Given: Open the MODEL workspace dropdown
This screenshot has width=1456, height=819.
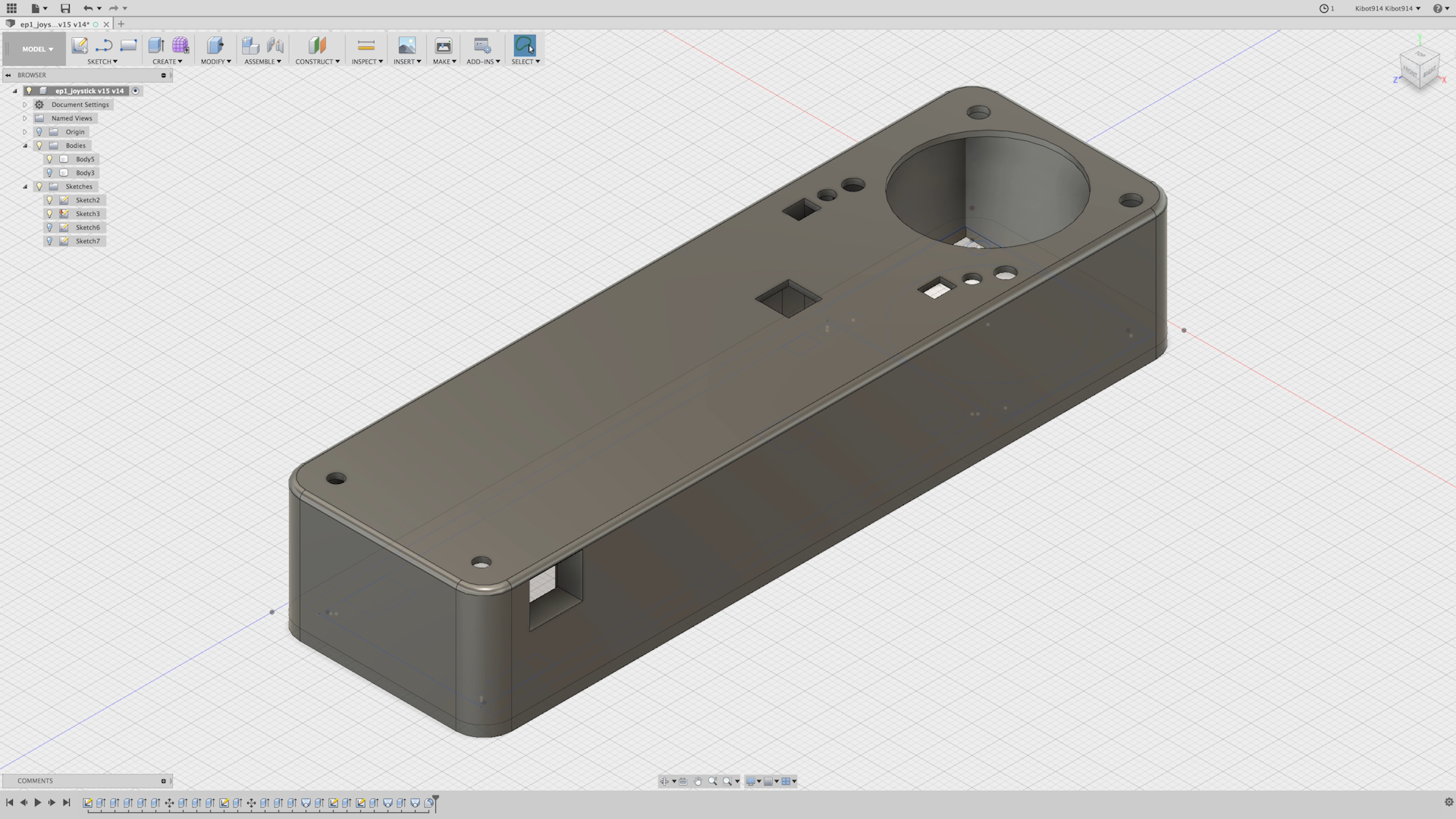Looking at the screenshot, I should click(37, 49).
